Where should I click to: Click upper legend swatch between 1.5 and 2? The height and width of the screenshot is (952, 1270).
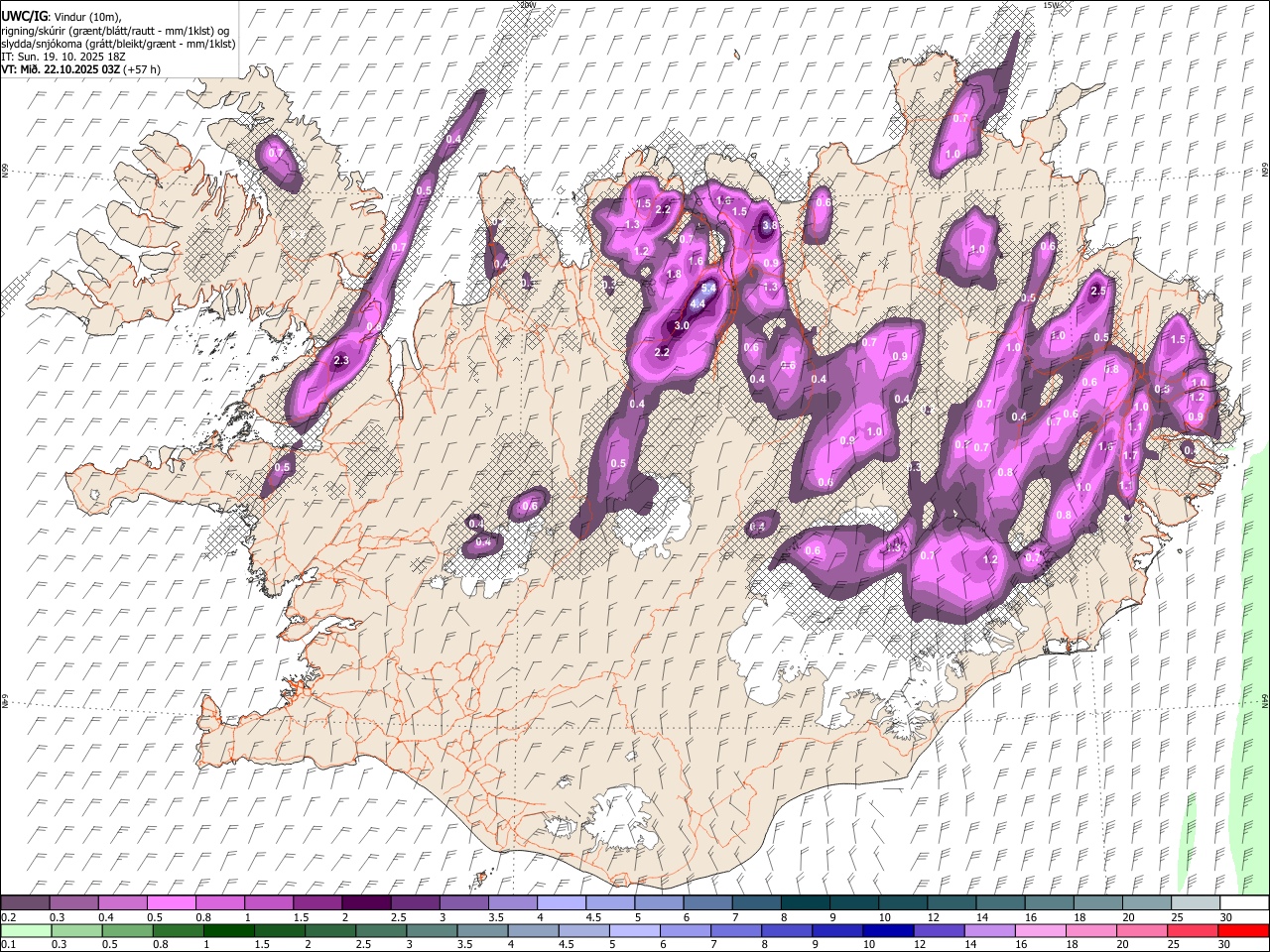tap(317, 902)
